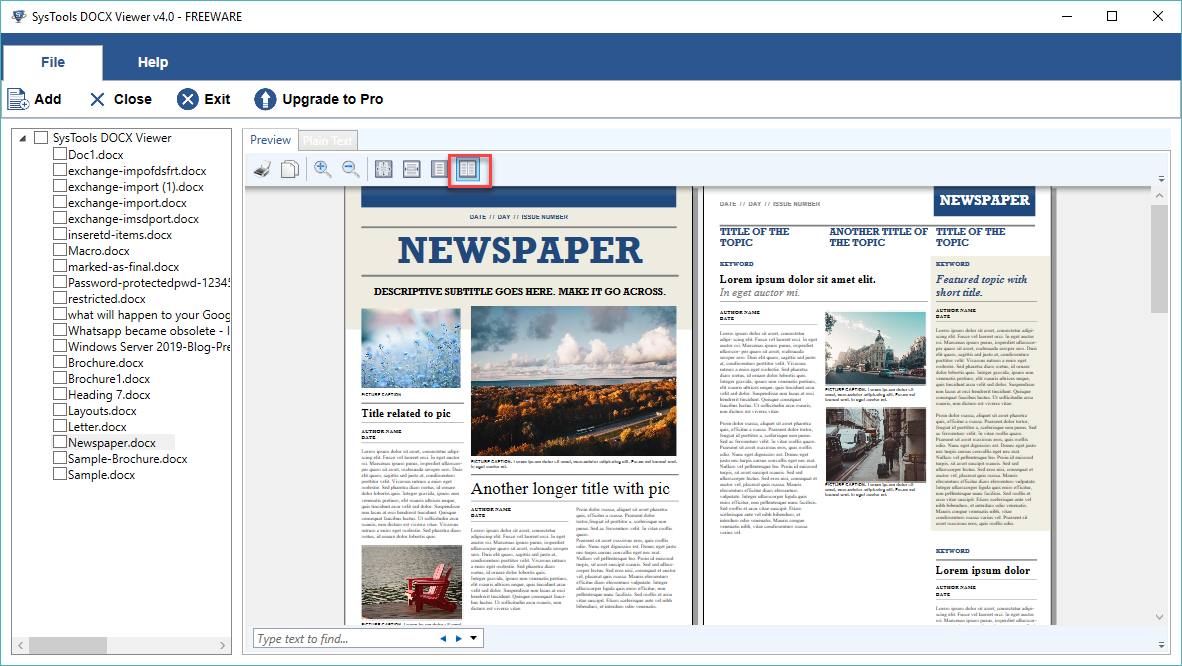This screenshot has width=1182, height=666.
Task: Select 'Whatsapp became obsolete' file
Action: [x=149, y=330]
